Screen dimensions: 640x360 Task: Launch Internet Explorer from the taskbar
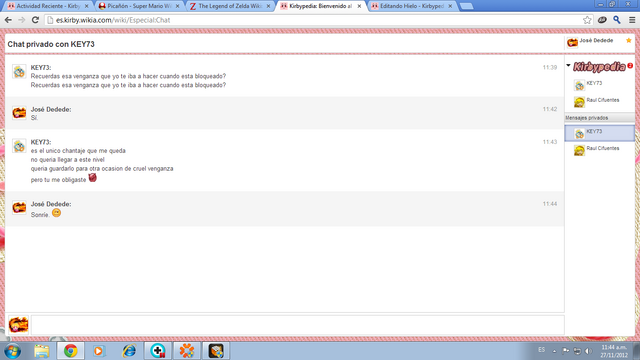[x=129, y=351]
